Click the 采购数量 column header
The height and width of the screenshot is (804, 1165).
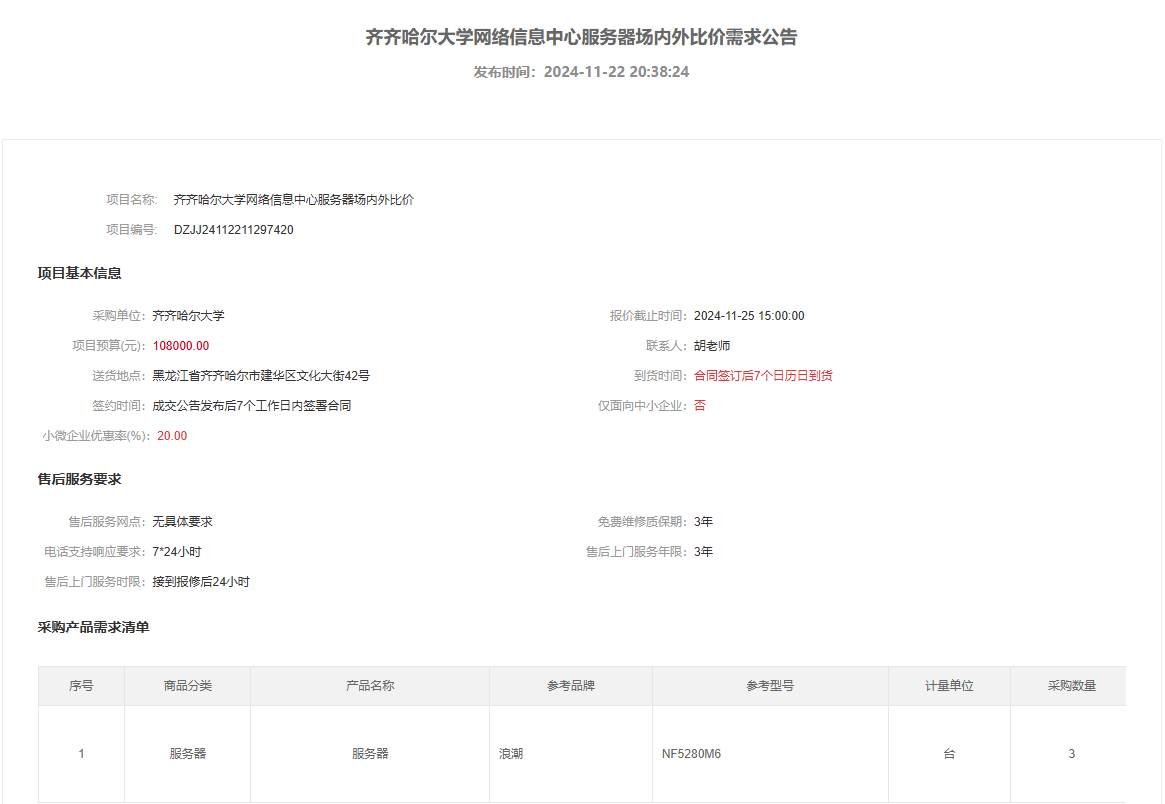coord(1071,686)
